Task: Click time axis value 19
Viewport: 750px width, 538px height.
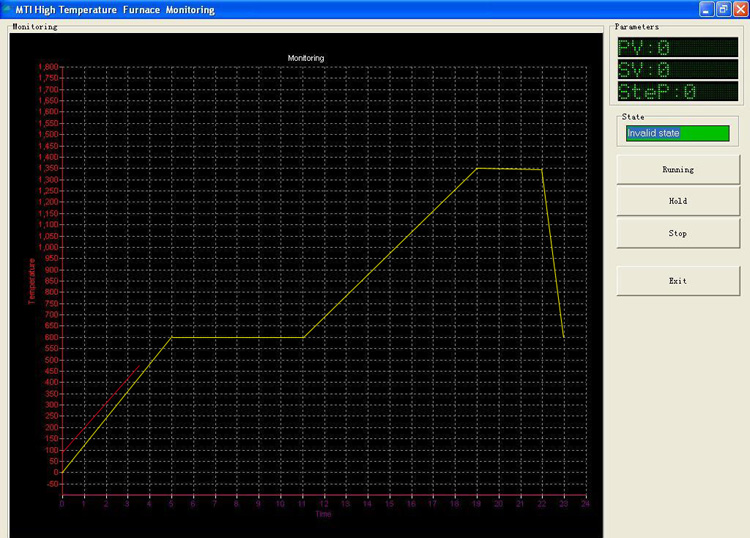Action: tap(476, 504)
